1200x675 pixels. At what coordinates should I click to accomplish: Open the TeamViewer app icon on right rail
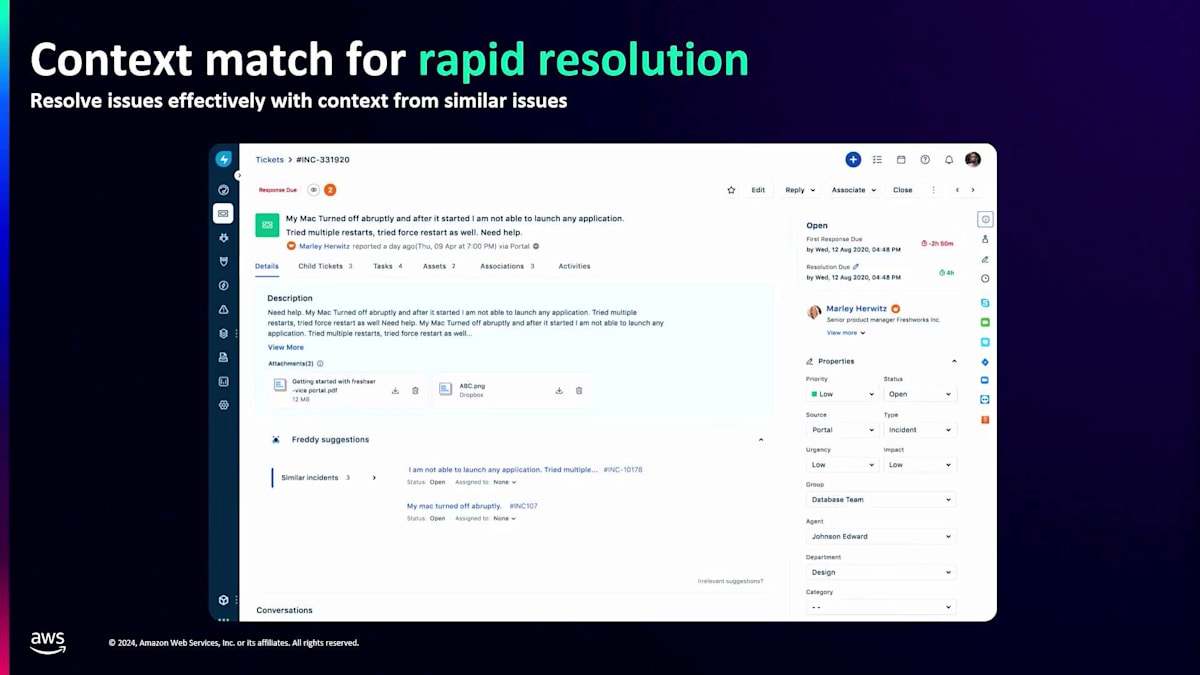[x=985, y=400]
